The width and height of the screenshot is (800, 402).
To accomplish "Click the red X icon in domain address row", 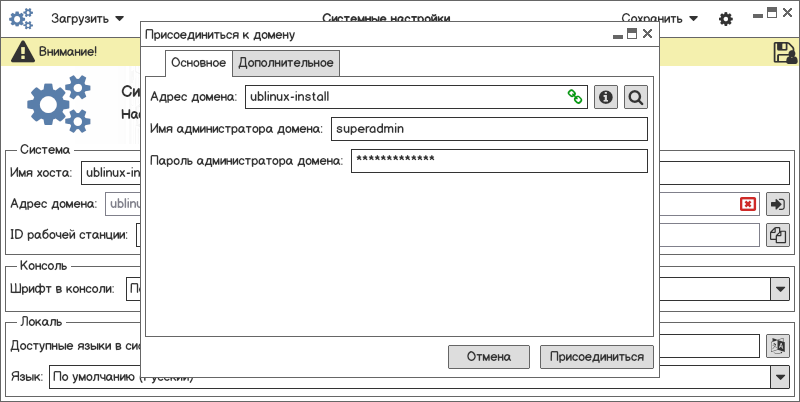I will click(x=747, y=204).
